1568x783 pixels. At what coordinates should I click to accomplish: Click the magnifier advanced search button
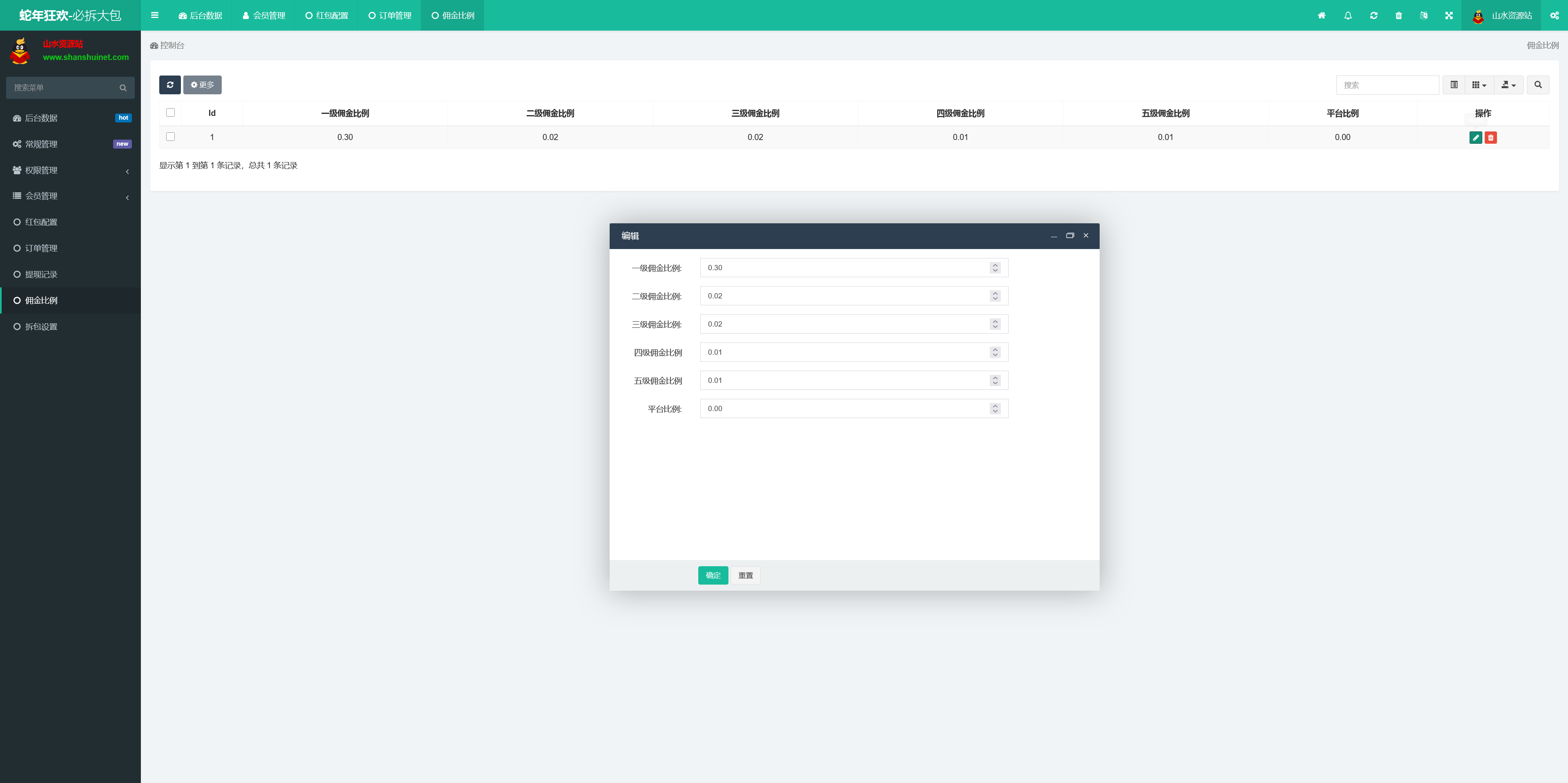pyautogui.click(x=1537, y=85)
